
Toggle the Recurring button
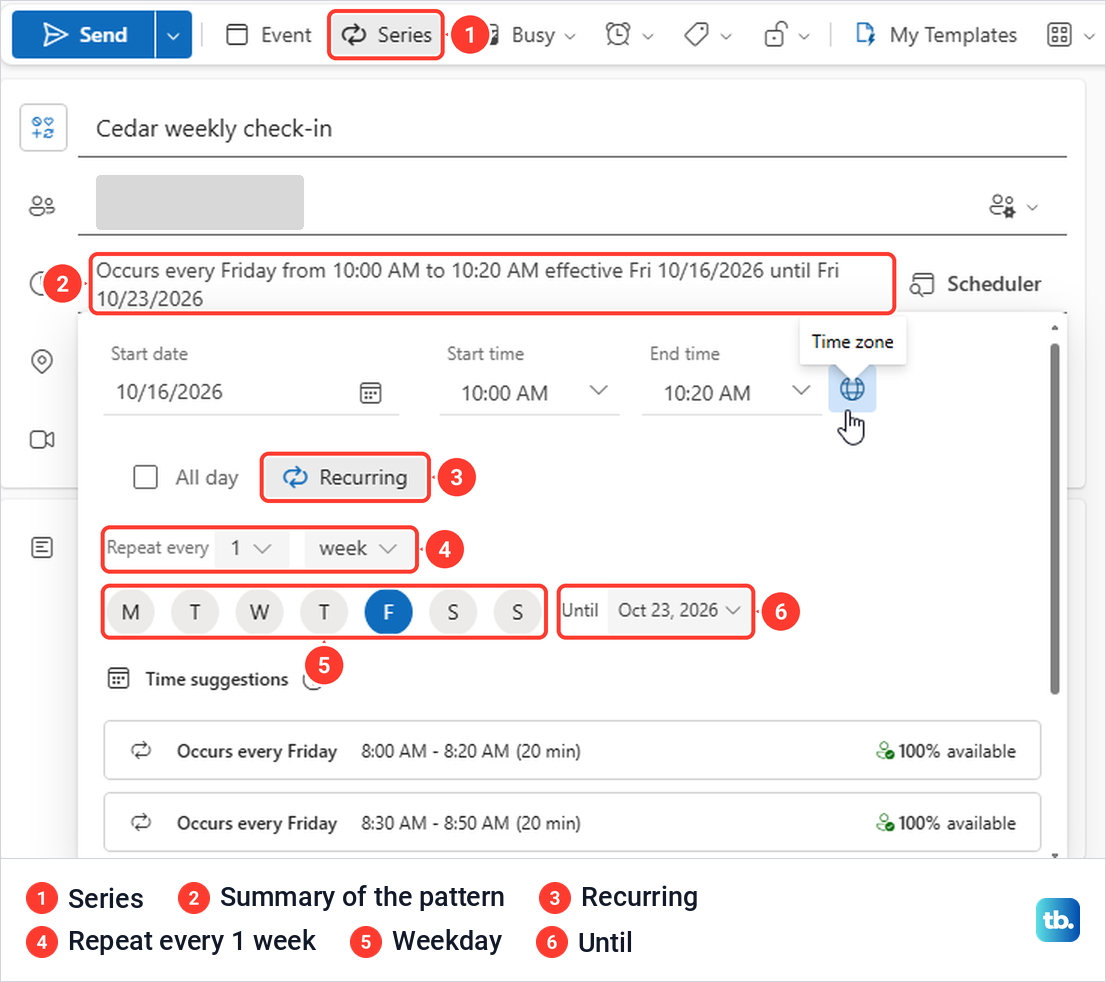pos(345,478)
